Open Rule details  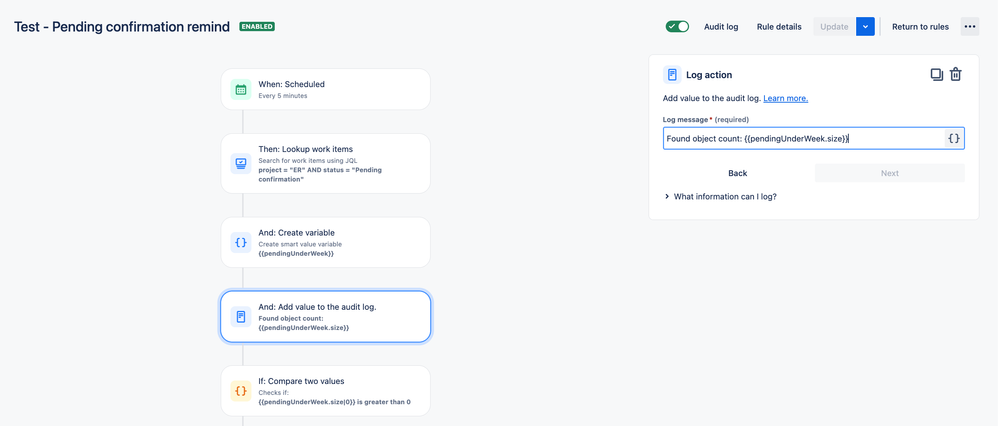click(779, 27)
